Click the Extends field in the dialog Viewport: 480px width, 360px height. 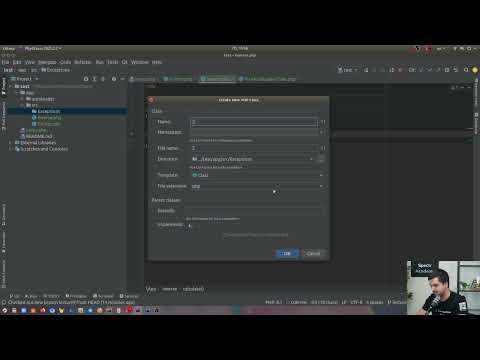(x=254, y=211)
